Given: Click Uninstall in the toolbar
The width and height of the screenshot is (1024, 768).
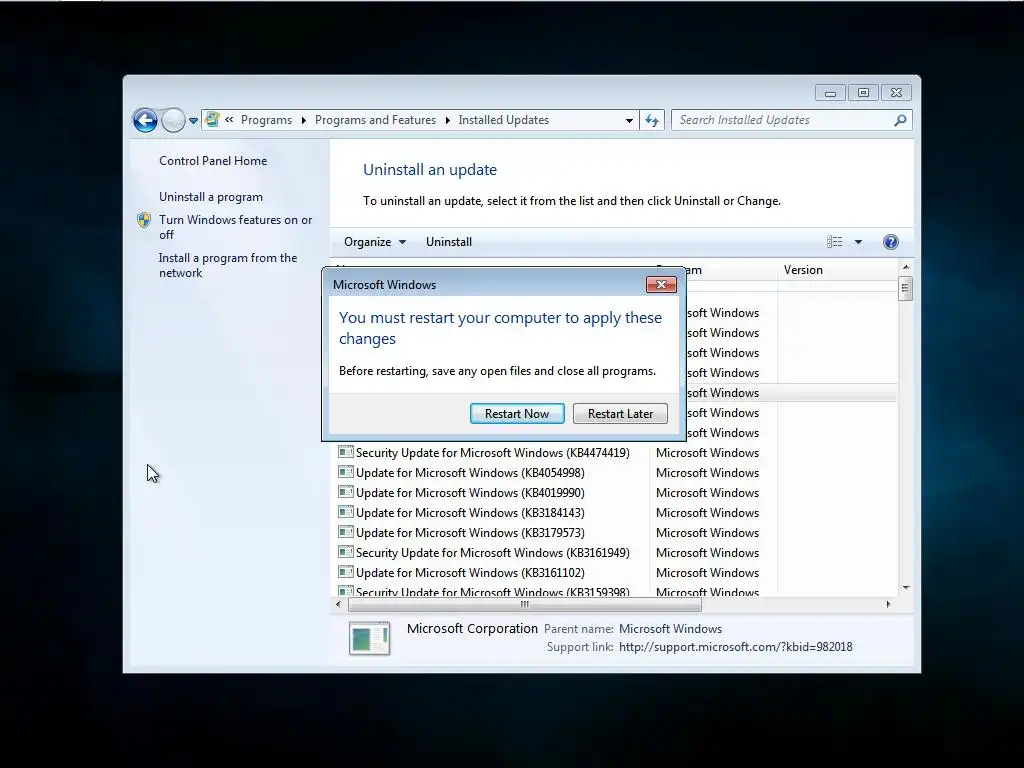Looking at the screenshot, I should coord(449,242).
